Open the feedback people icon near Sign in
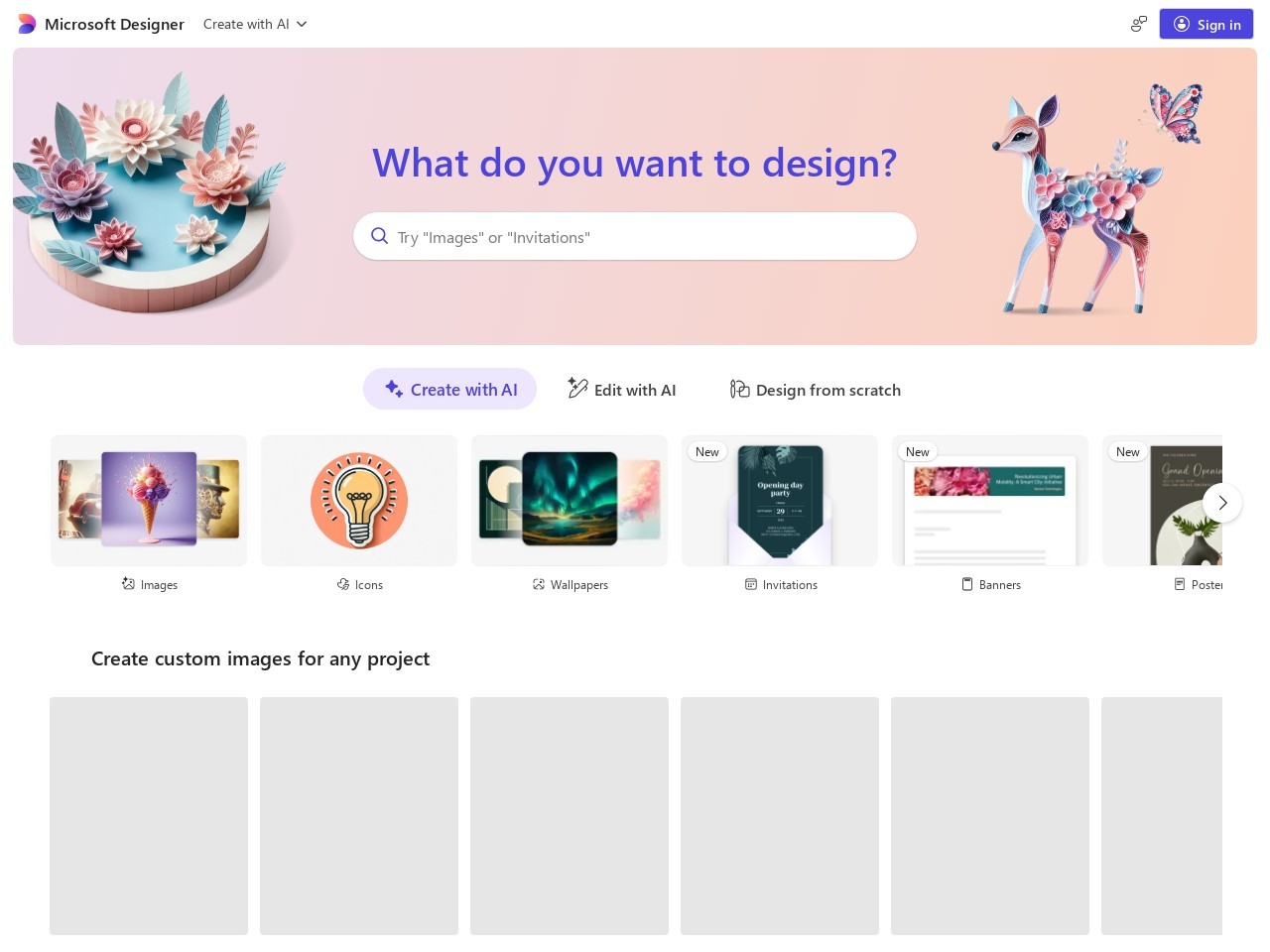This screenshot has width=1270, height=952. pyautogui.click(x=1139, y=24)
